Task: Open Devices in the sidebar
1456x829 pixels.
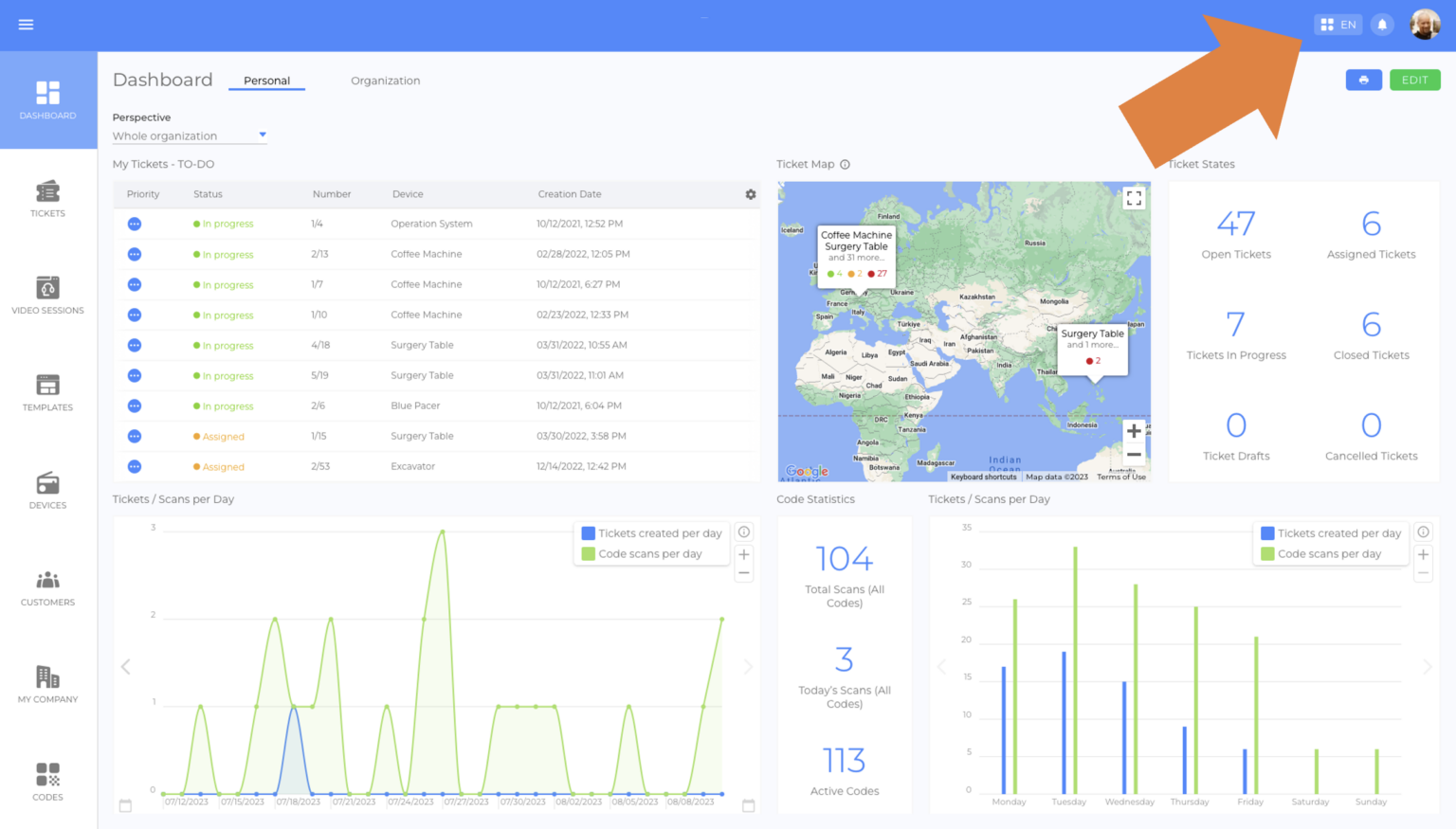Action: click(x=47, y=491)
